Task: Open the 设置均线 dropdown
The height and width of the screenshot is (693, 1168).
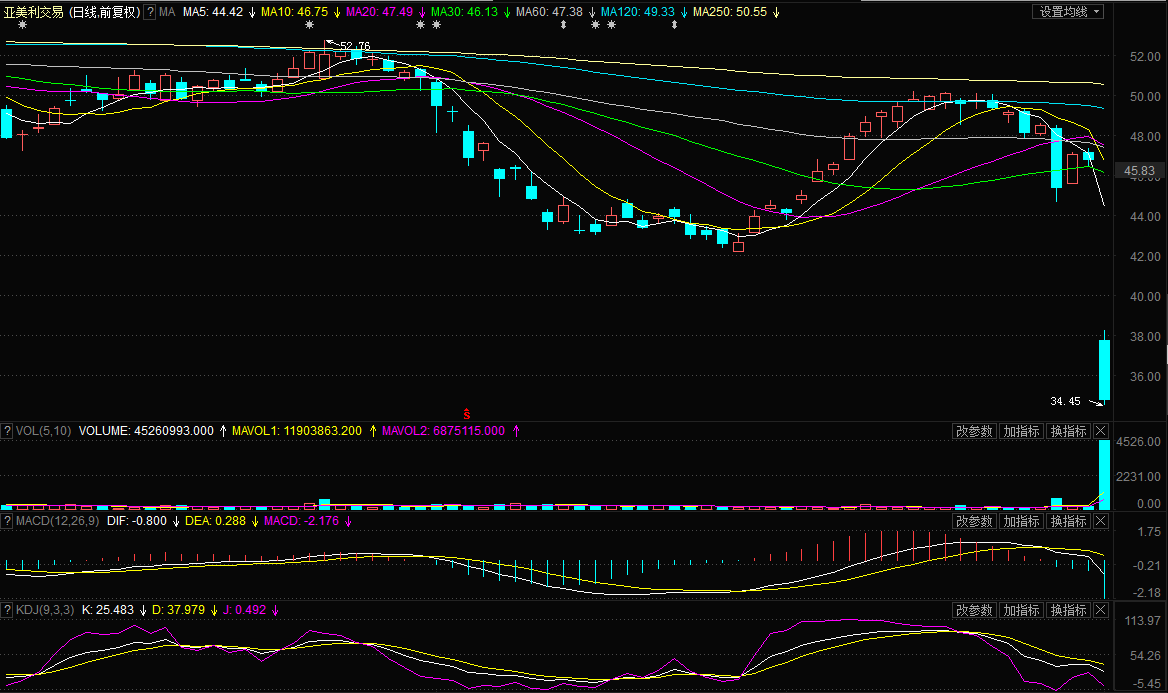Action: (1067, 12)
